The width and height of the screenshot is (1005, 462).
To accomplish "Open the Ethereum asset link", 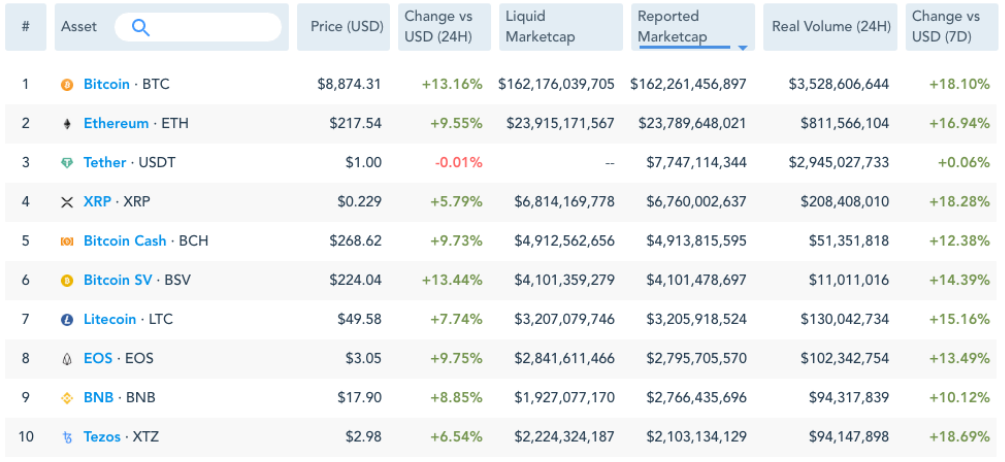I will 116,123.
